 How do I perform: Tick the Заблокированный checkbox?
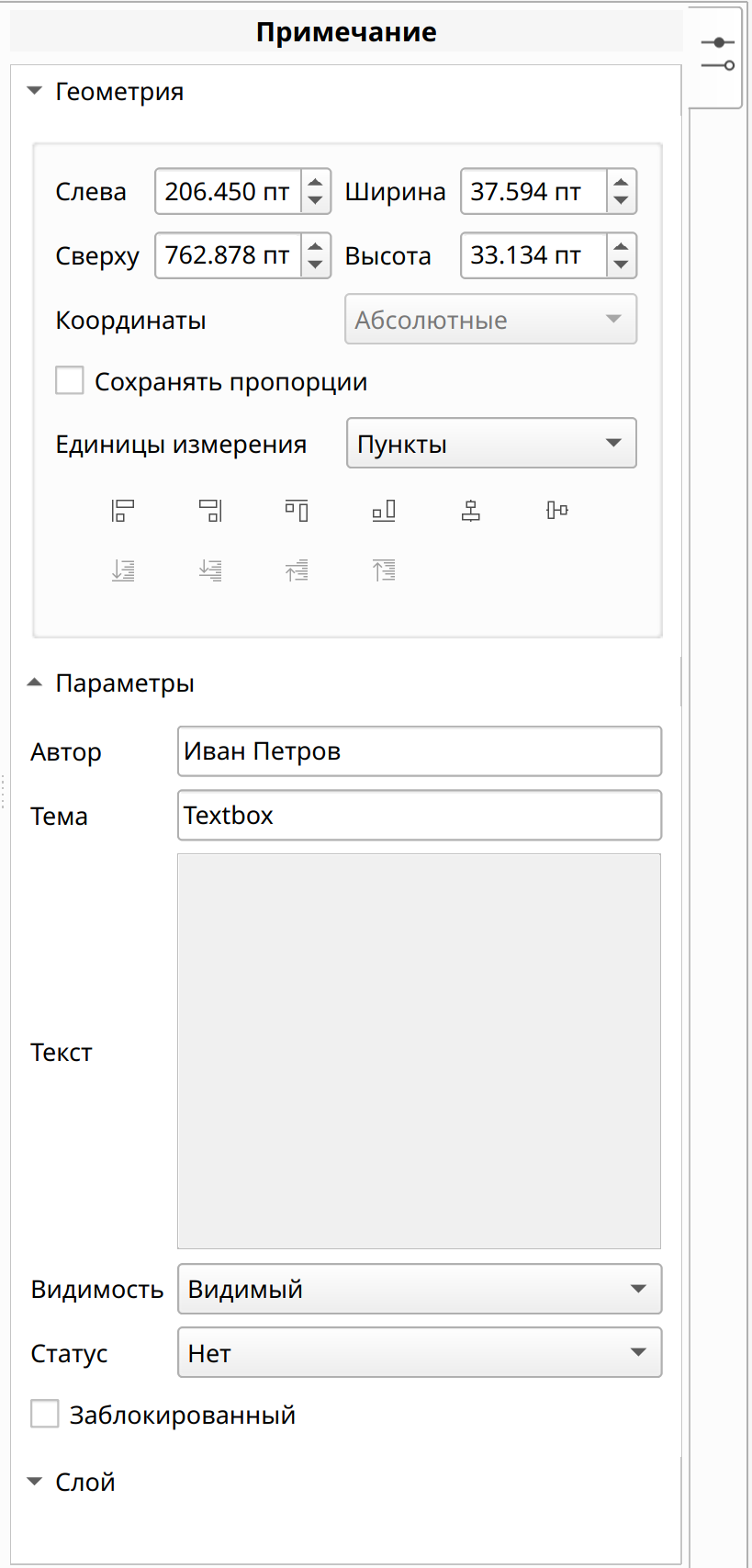point(45,1414)
